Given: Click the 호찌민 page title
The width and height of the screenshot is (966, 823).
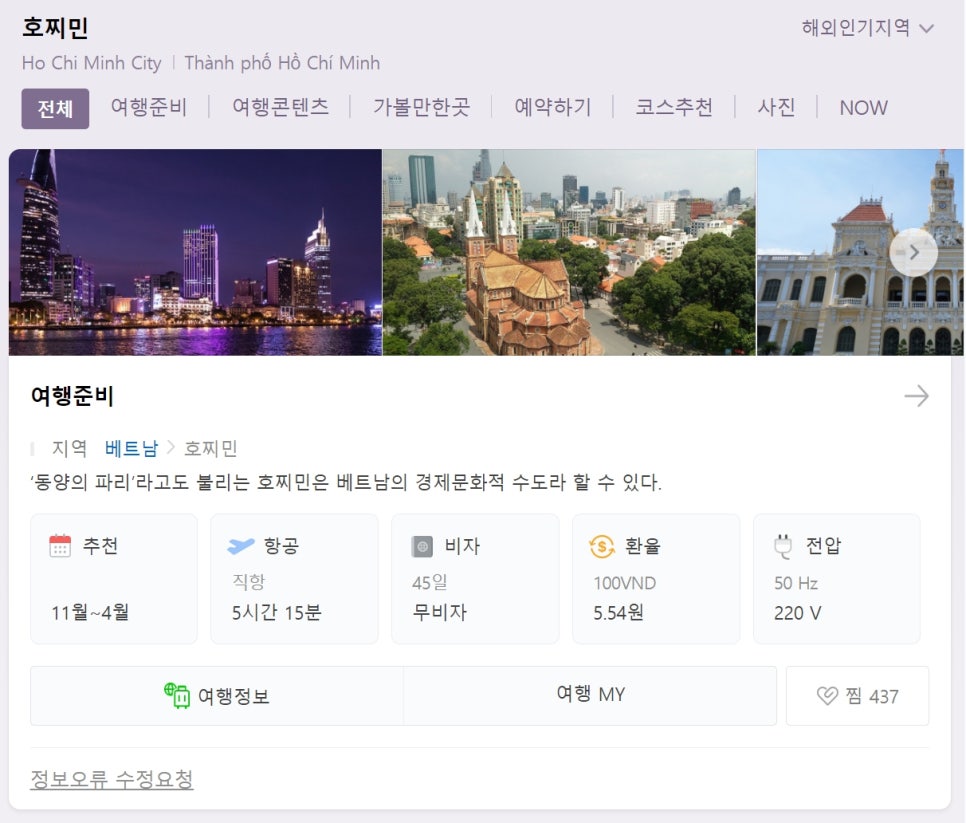Looking at the screenshot, I should [x=55, y=28].
